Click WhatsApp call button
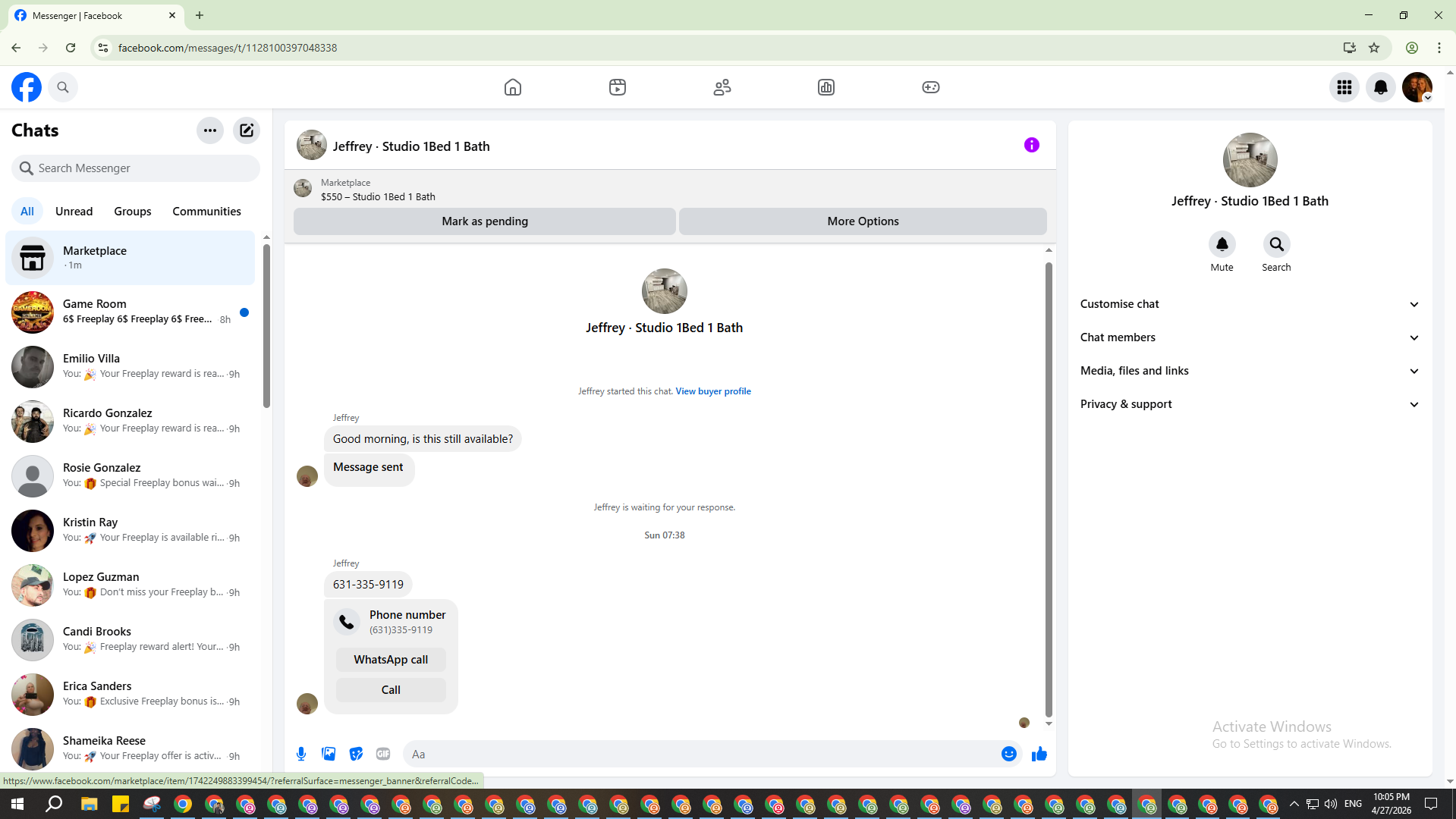The image size is (1456, 819). pos(391,660)
